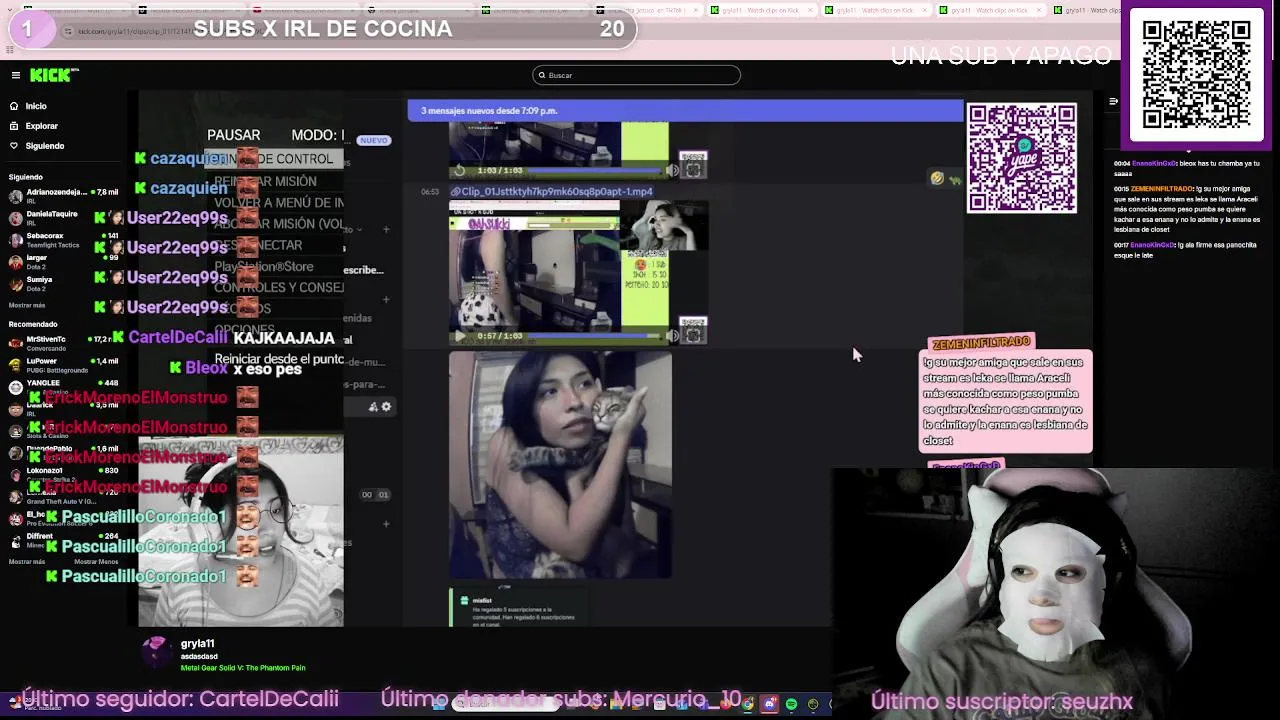The image size is (1280, 720).
Task: Click the gryla11 channel name
Action: (198, 644)
